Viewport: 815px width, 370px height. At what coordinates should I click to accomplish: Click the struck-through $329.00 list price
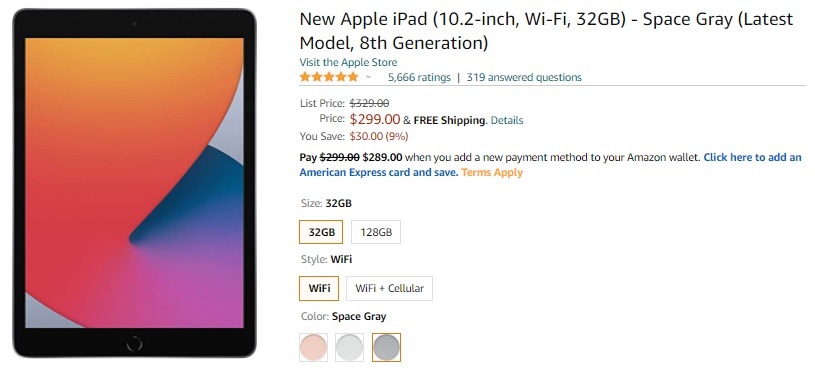369,103
